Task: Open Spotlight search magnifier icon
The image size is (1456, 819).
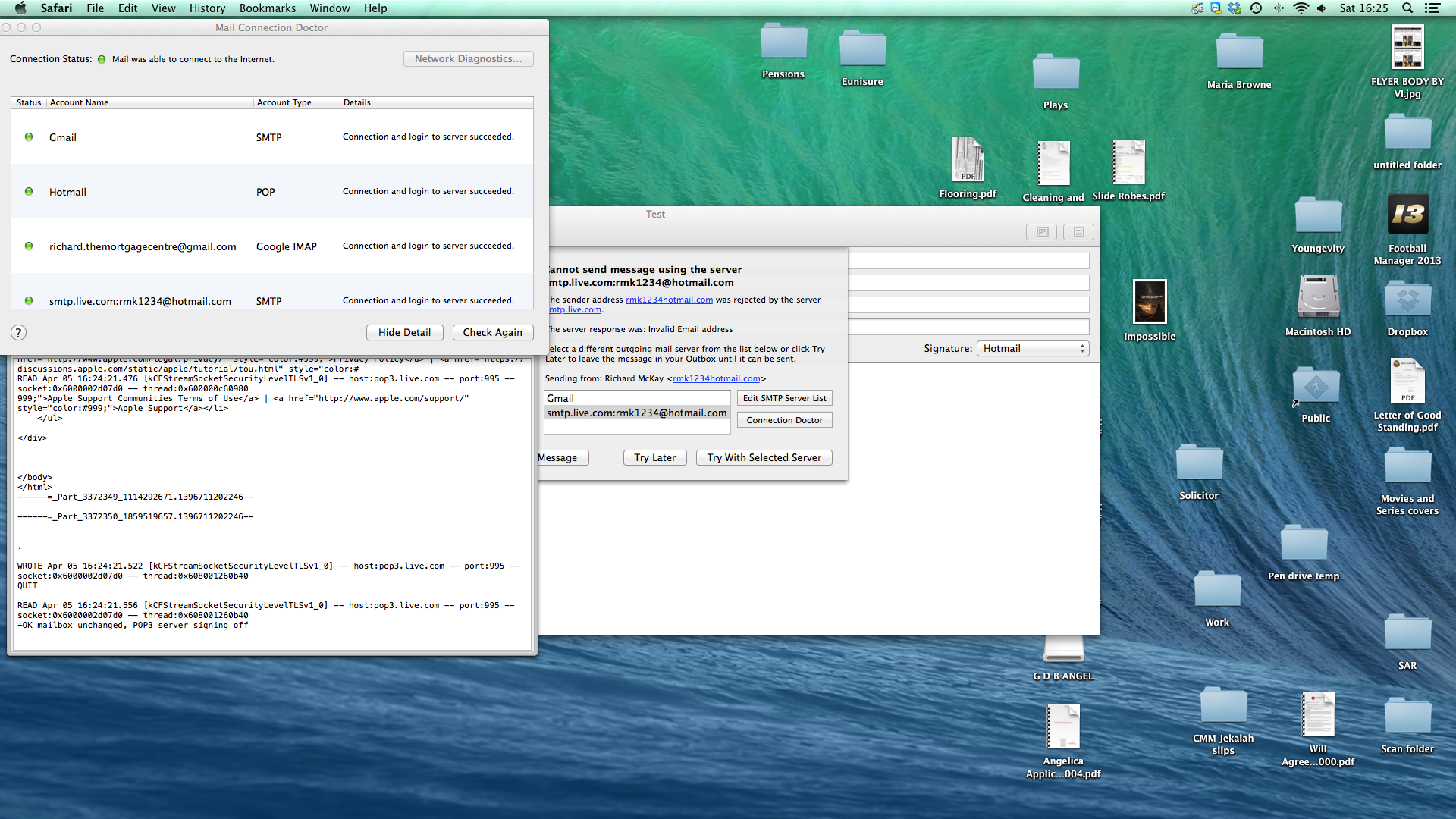Action: pos(1407,8)
